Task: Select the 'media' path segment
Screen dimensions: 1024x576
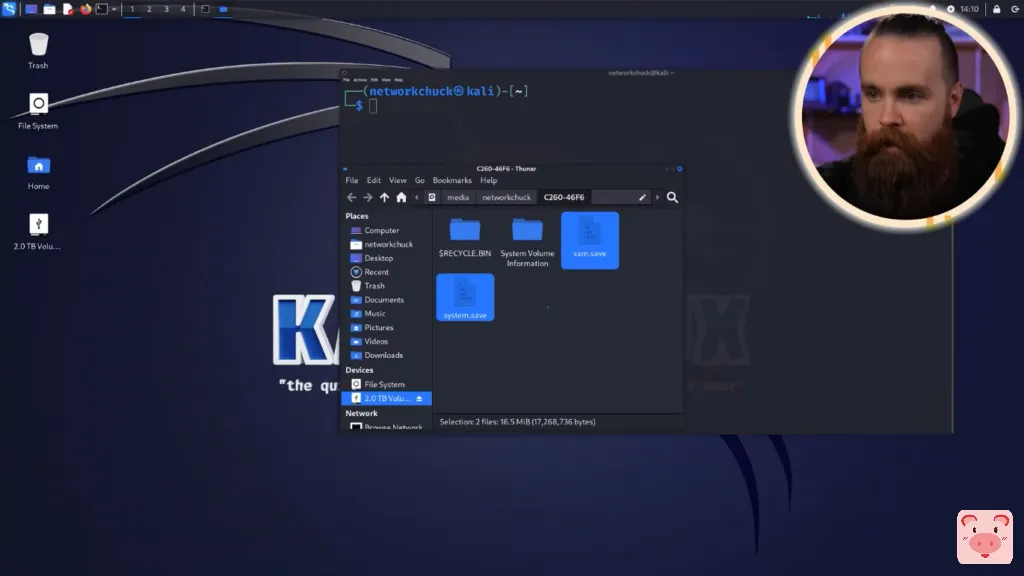Action: (458, 197)
